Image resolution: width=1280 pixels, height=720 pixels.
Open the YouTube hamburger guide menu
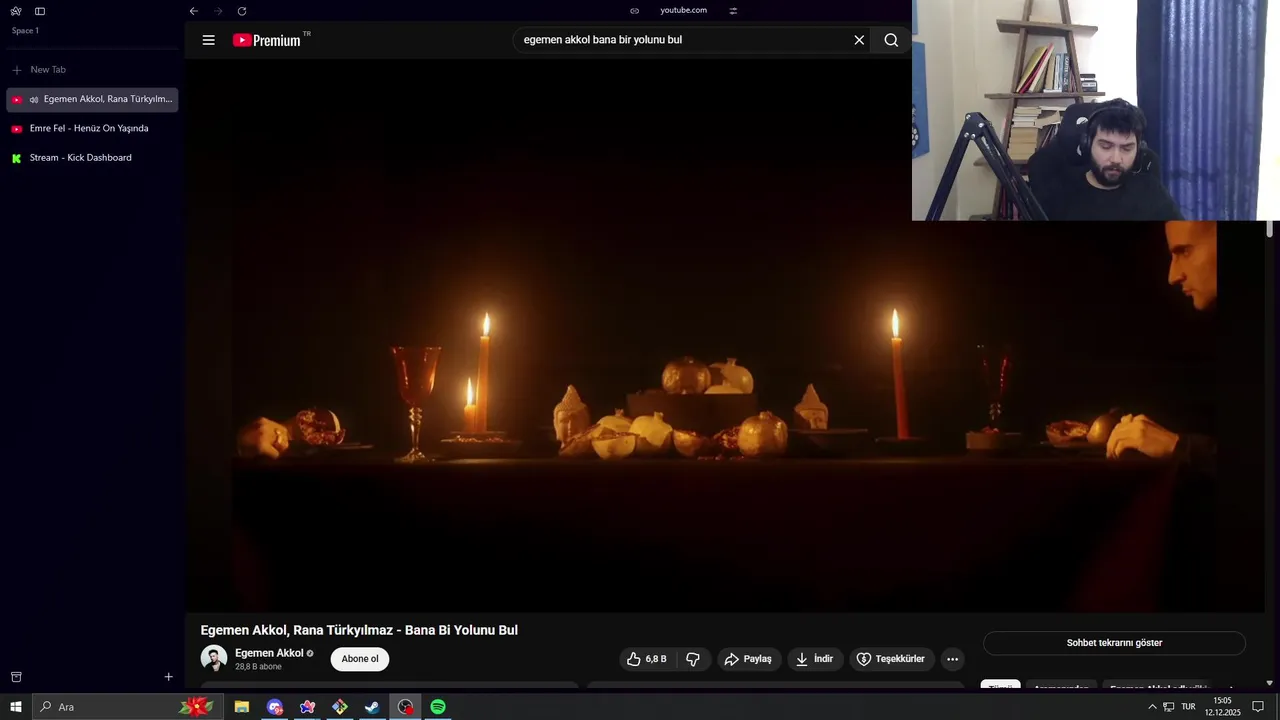coord(208,40)
